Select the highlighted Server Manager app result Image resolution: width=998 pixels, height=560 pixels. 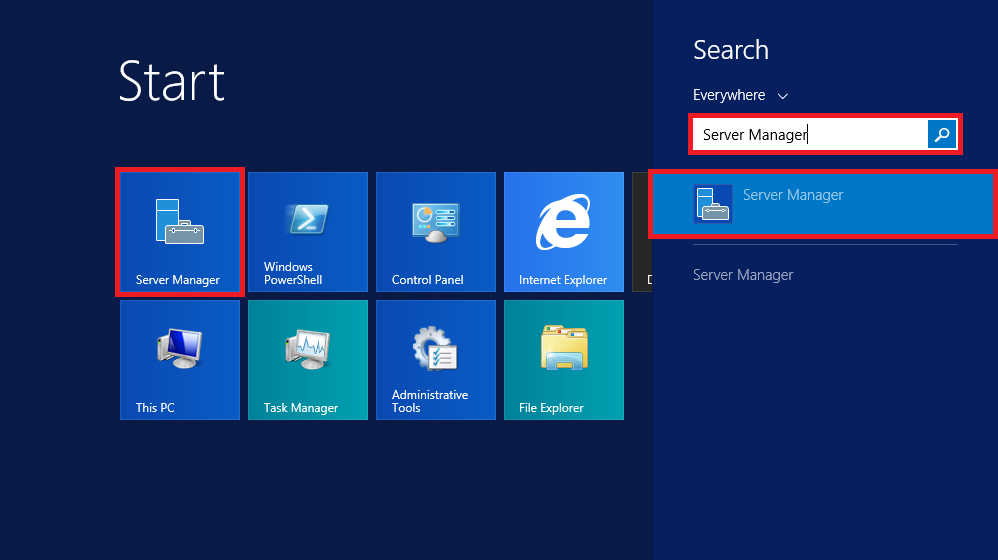824,204
